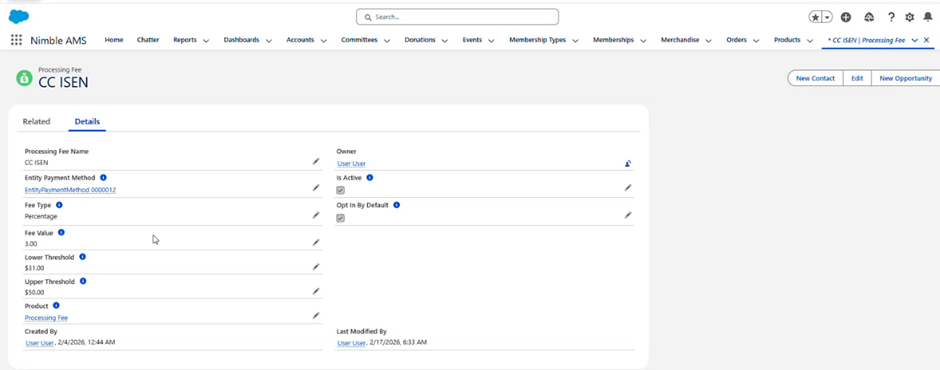Click the New Opportunity button
The height and width of the screenshot is (370, 940).
pos(905,79)
